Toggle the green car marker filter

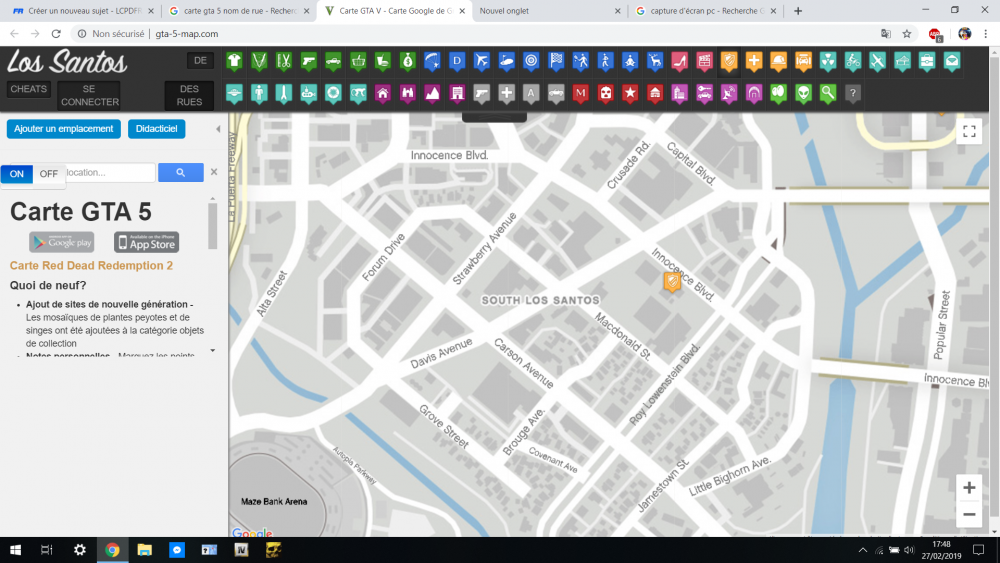(x=333, y=62)
